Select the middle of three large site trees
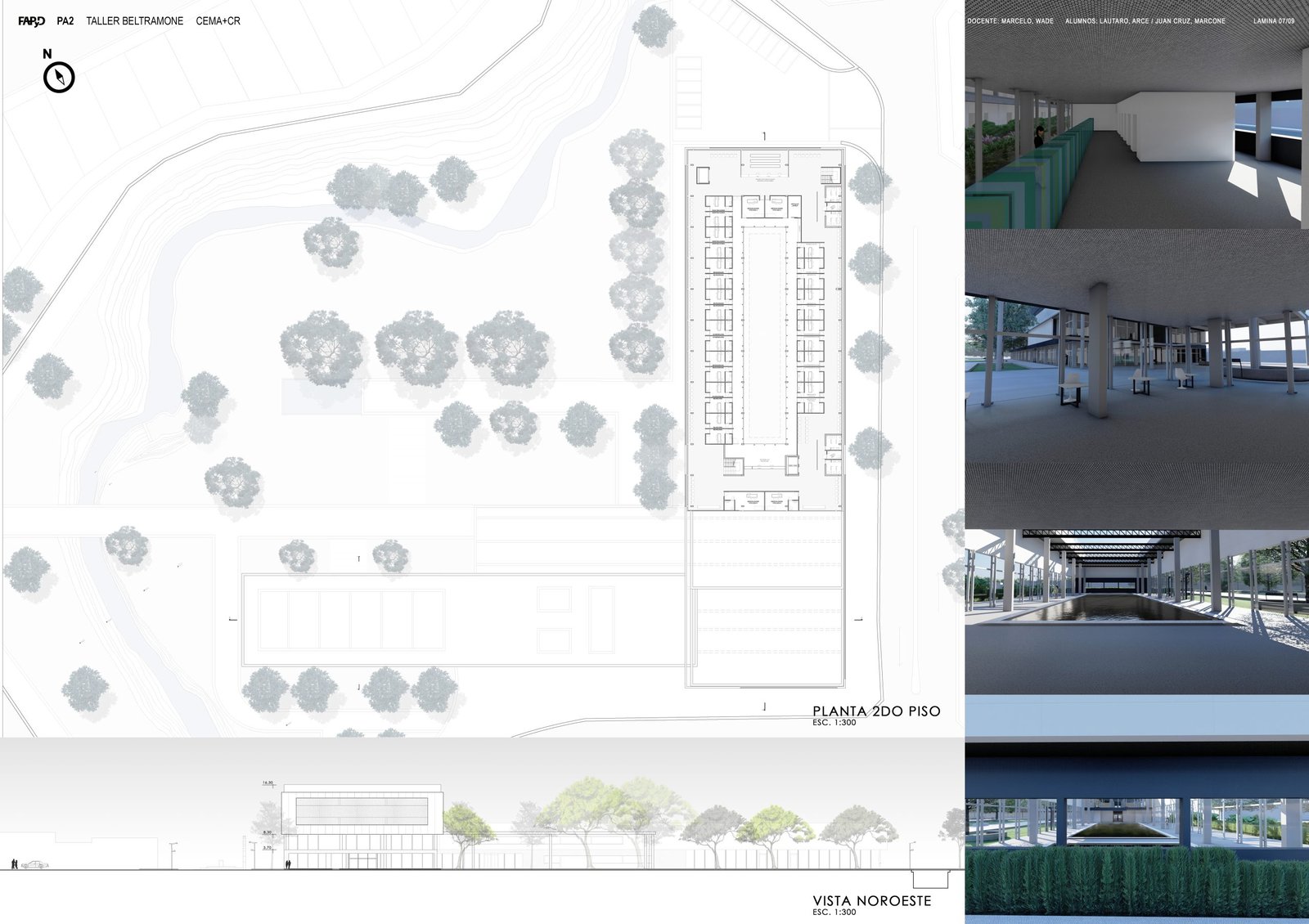 point(416,348)
